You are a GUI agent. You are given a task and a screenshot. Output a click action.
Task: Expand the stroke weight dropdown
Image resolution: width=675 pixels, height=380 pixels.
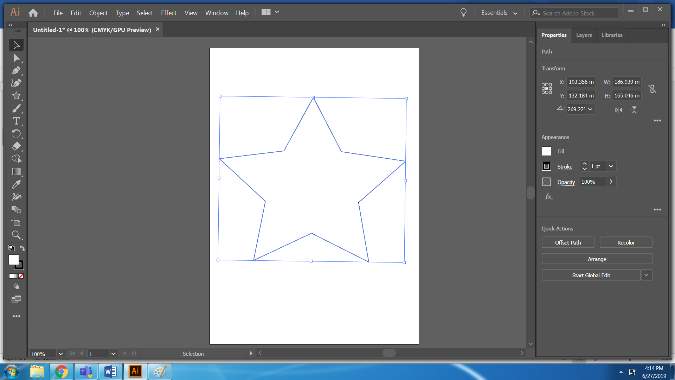coord(611,166)
